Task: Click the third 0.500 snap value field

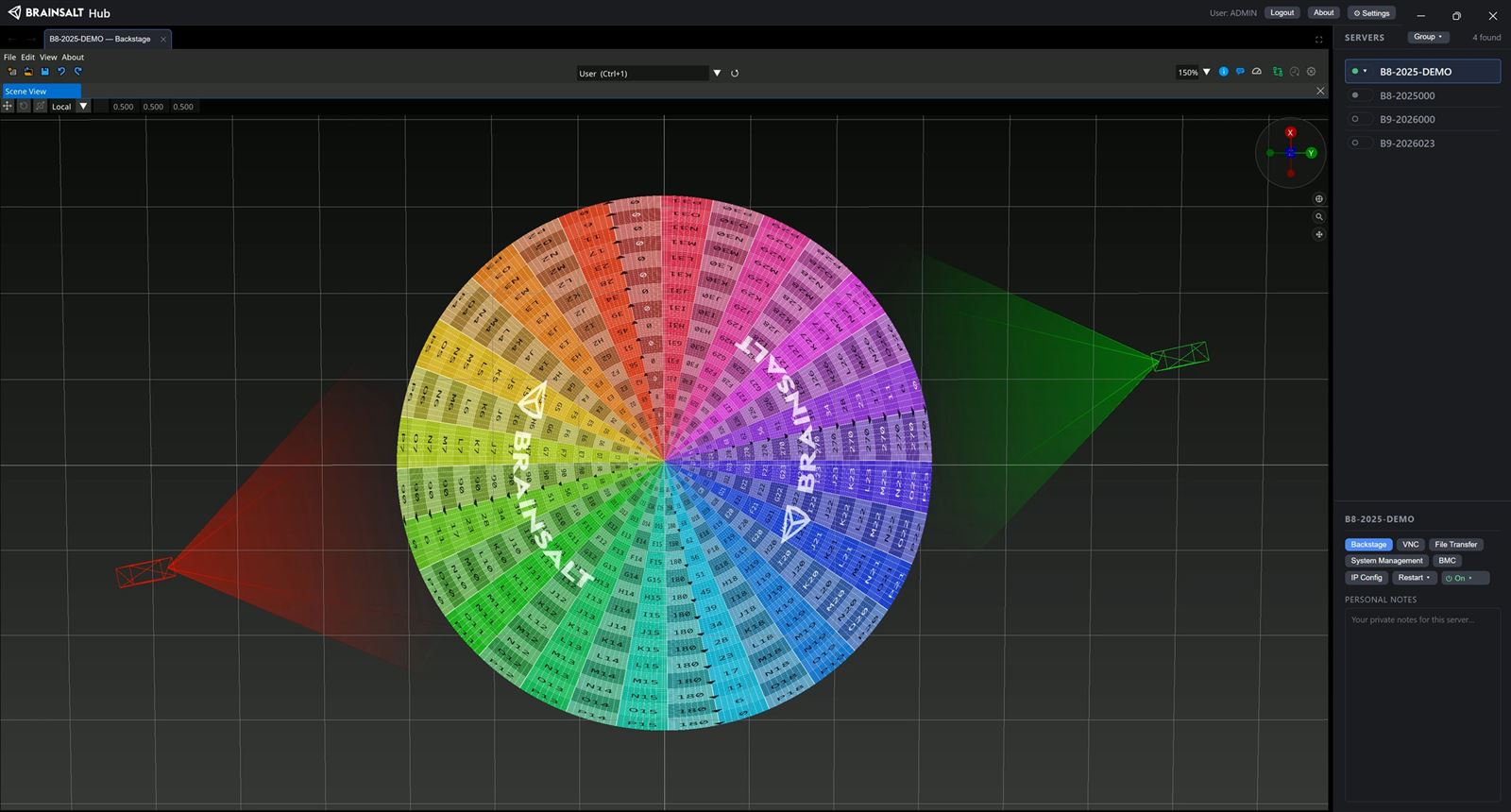Action: [183, 107]
